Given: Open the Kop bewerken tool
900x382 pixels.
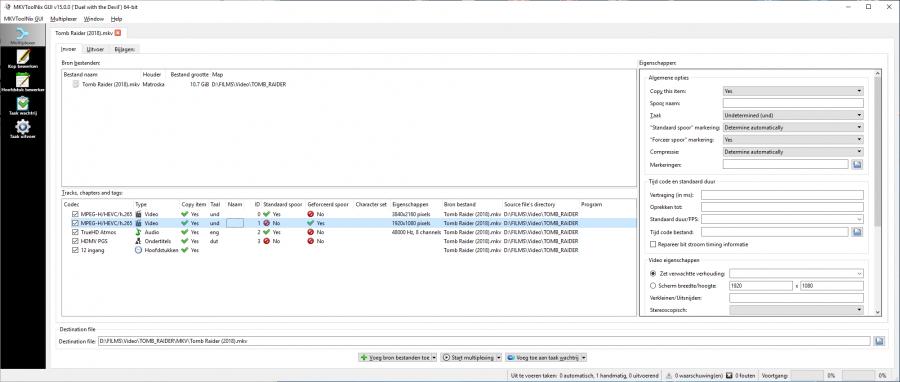Looking at the screenshot, I should [23, 59].
